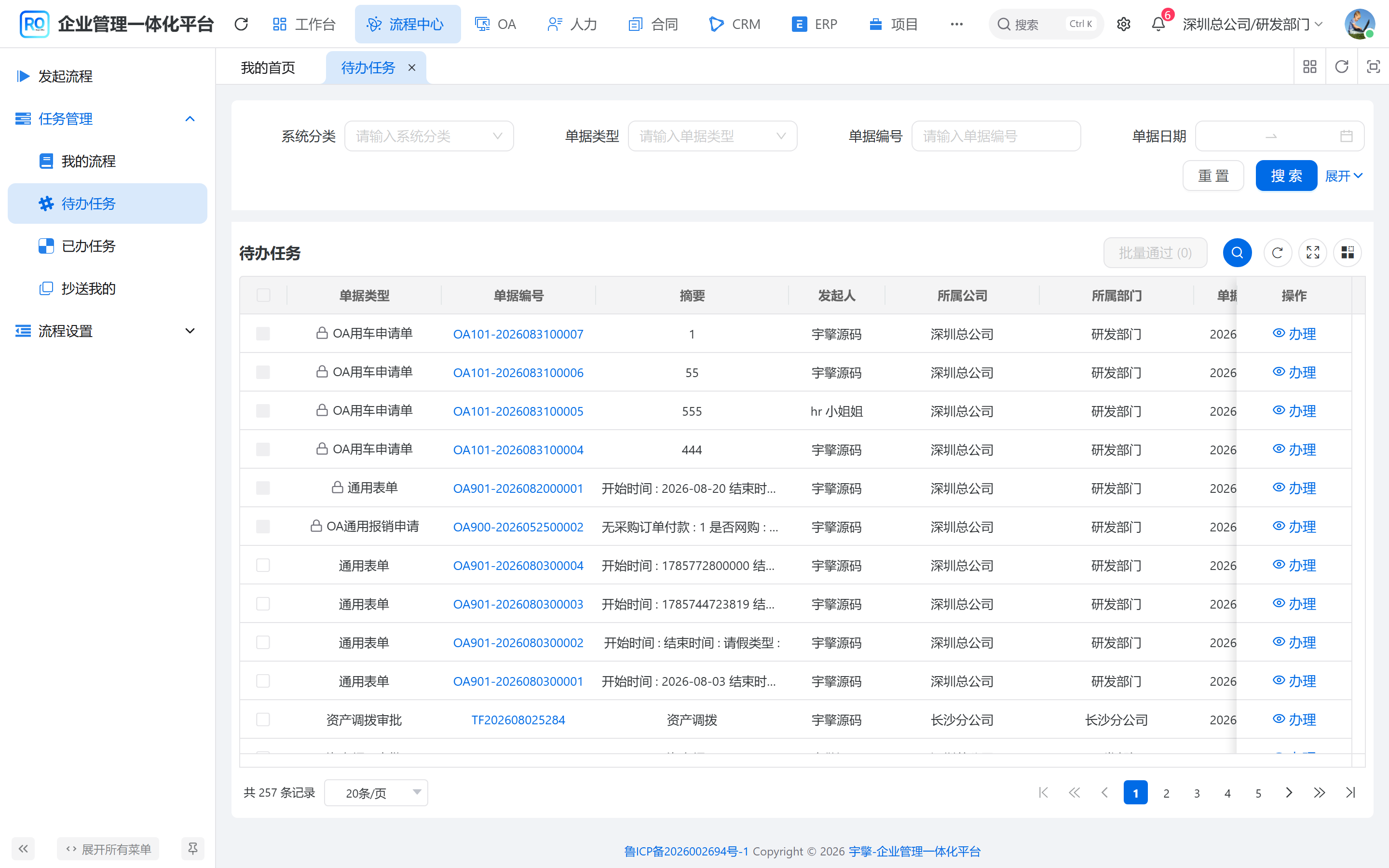
Task: Open the tab layout grid icon
Action: 1310,67
